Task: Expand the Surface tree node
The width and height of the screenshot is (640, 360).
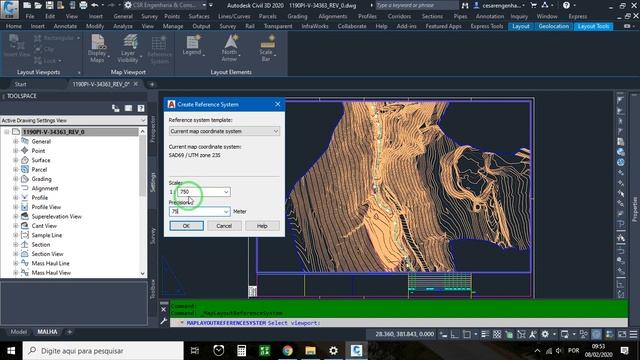Action: (16, 160)
